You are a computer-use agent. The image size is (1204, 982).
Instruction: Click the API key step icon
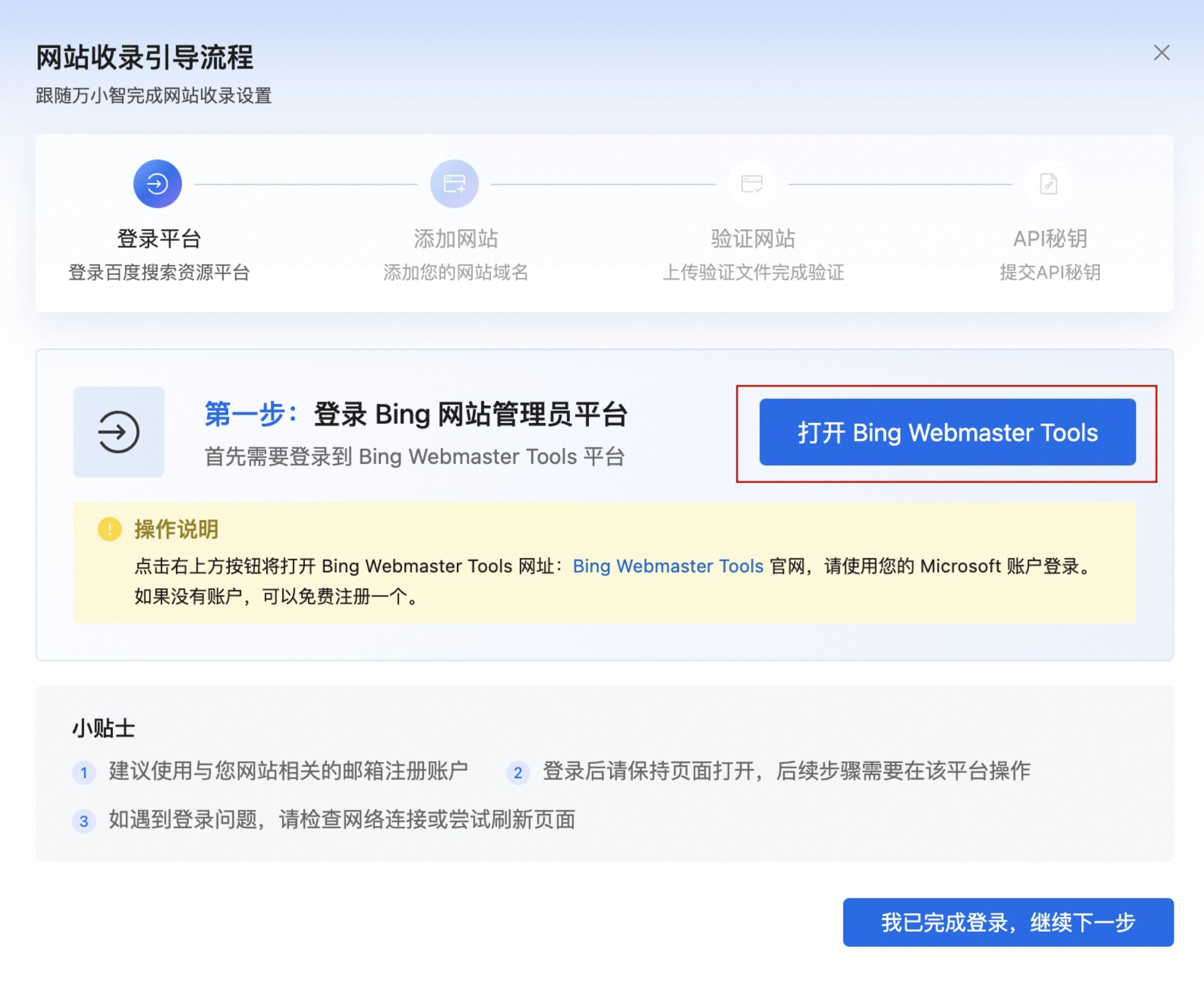[1049, 184]
